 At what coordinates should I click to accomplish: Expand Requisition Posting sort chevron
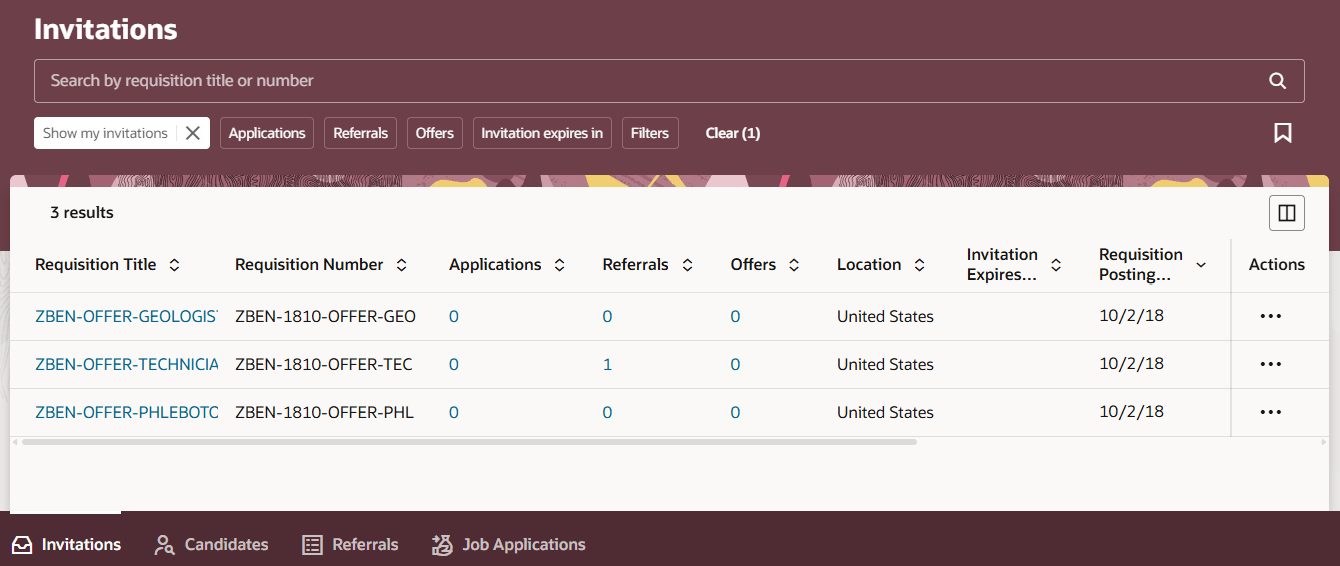[x=1201, y=265]
